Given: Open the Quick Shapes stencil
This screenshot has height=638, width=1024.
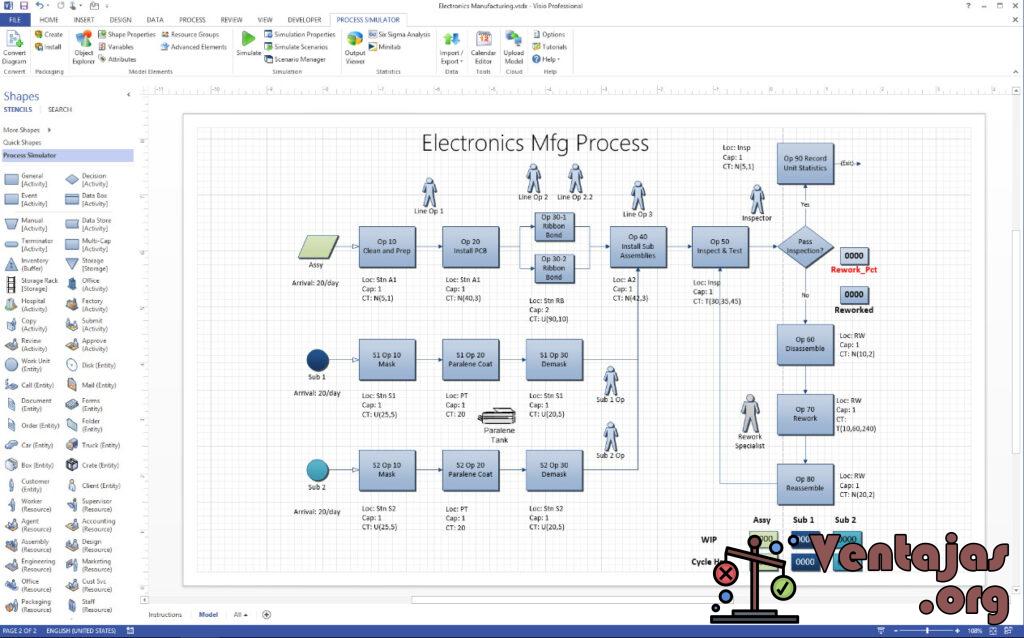Looking at the screenshot, I should coord(22,142).
